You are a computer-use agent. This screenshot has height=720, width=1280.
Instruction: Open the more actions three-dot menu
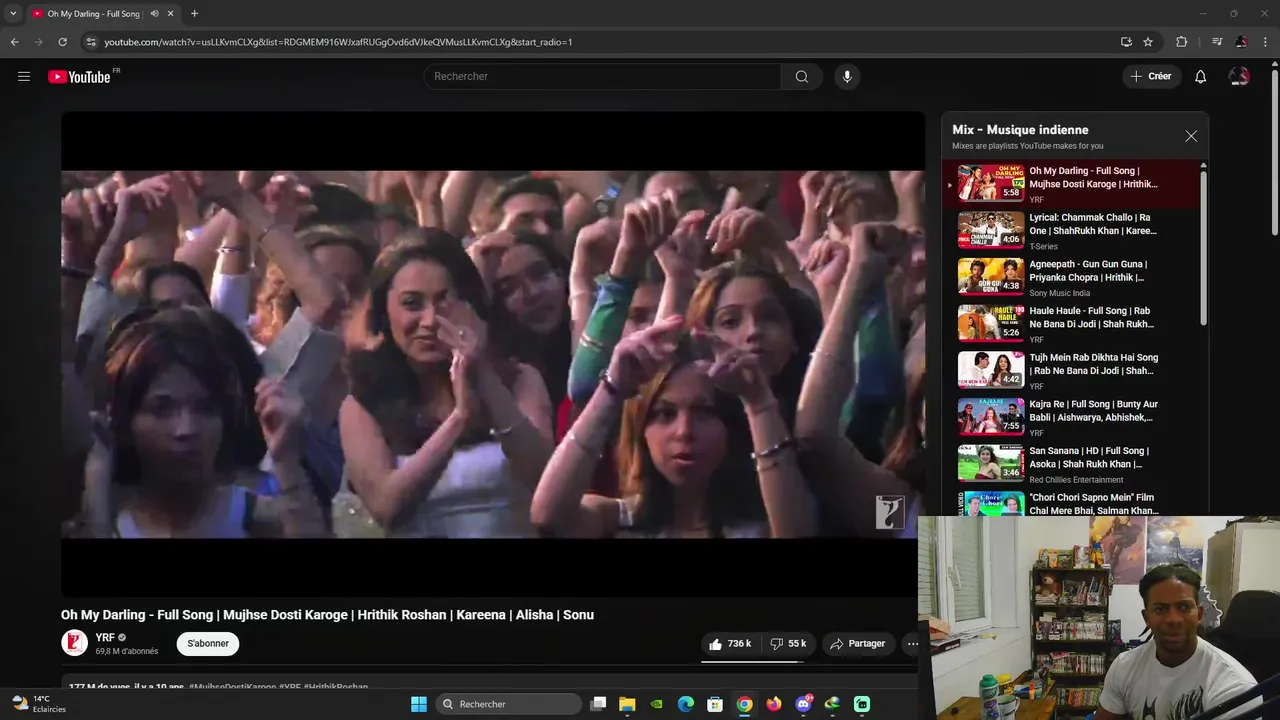coord(912,644)
